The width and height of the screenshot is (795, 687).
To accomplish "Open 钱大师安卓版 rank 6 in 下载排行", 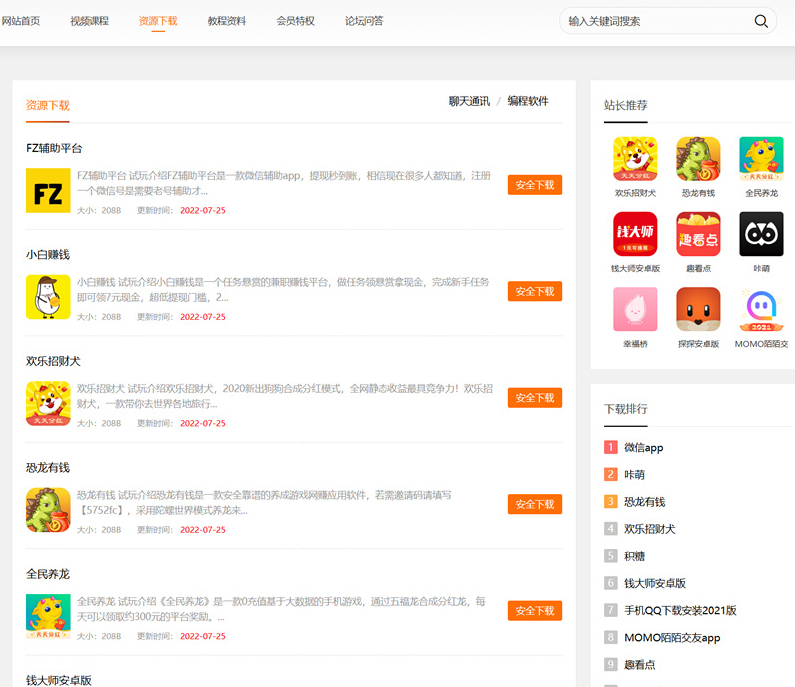I will pyautogui.click(x=655, y=583).
